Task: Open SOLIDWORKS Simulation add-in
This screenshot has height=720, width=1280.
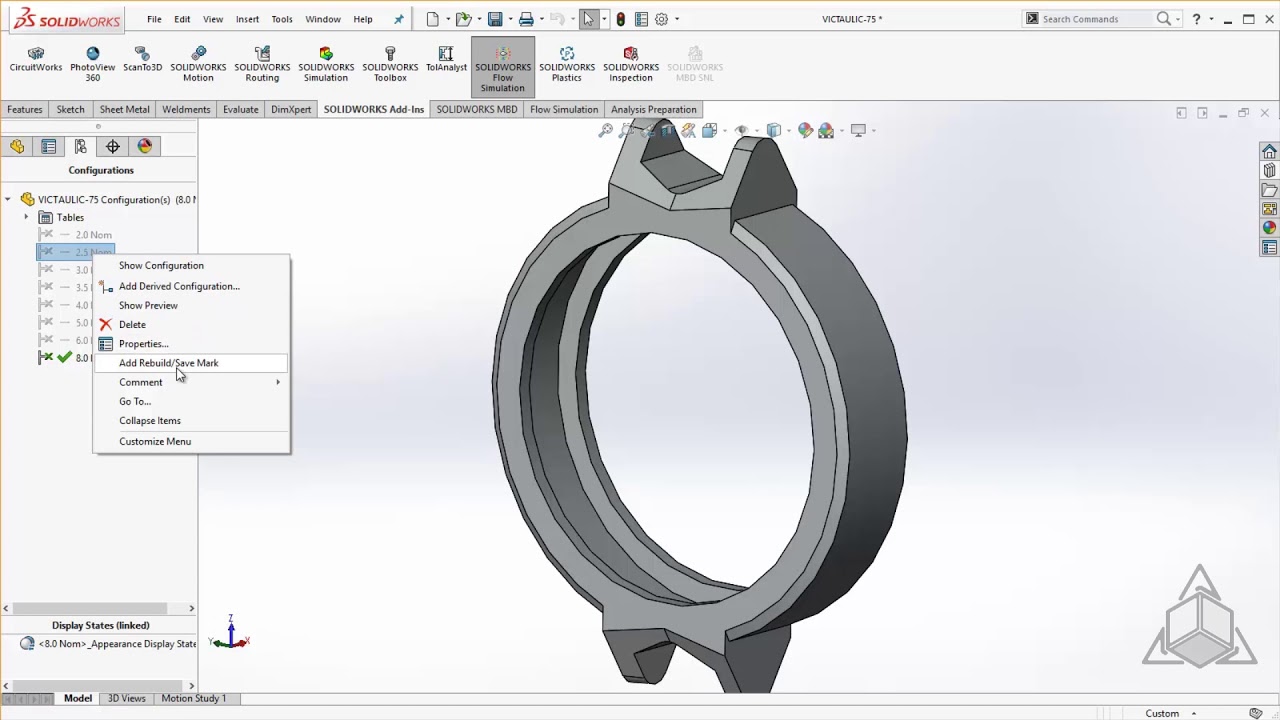Action: [326, 64]
